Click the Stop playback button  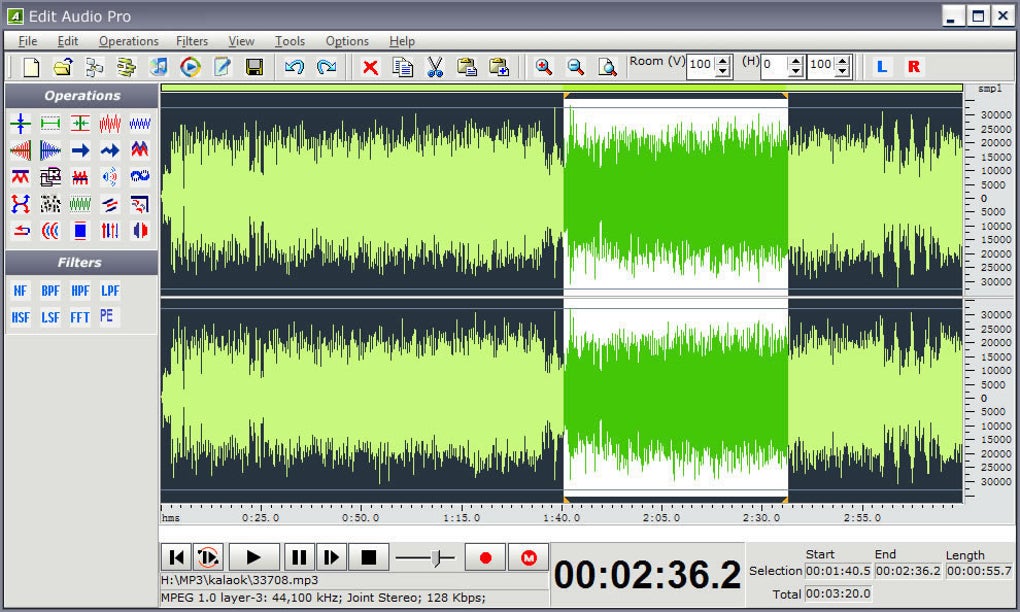click(x=369, y=557)
